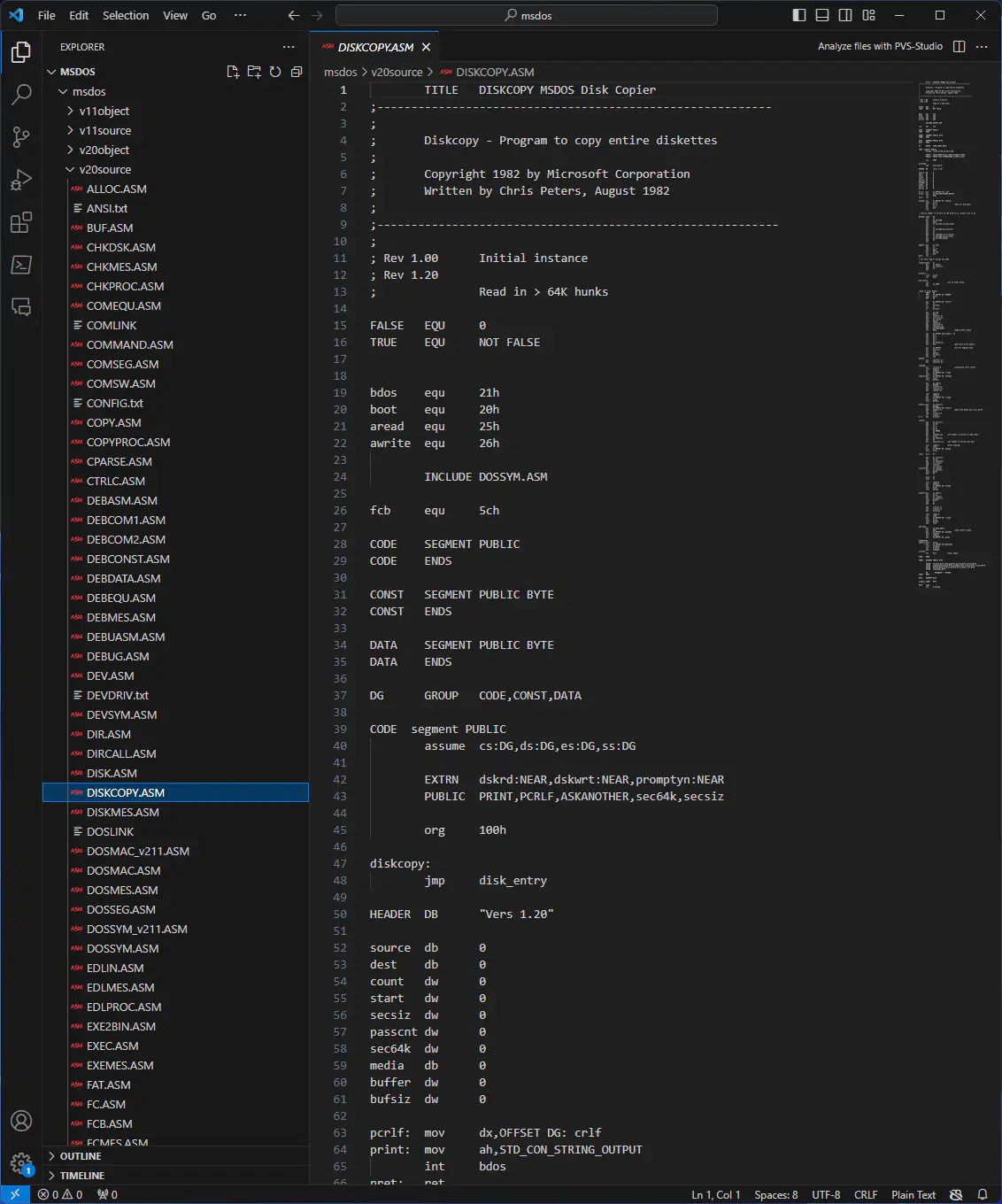Viewport: 1002px width, 1204px height.
Task: Toggle the secondary side bar
Action: 845,15
